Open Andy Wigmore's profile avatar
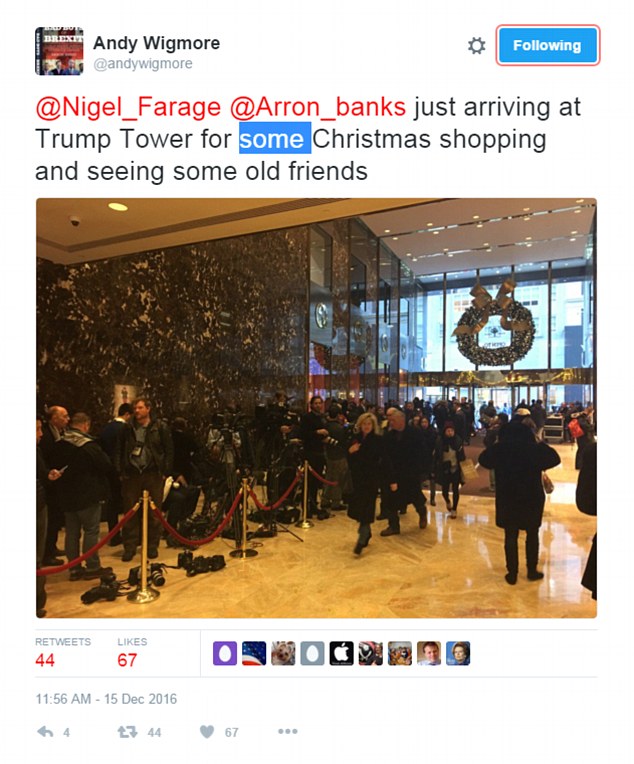This screenshot has height=764, width=634. click(59, 51)
